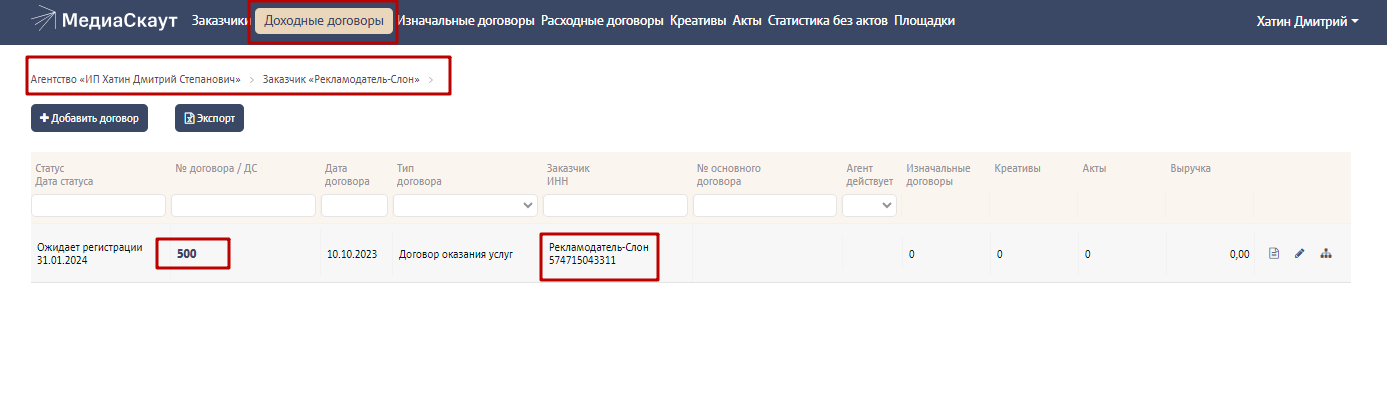Open the Хатин Дмитрий user menu
1387x407 pixels.
(1307, 21)
